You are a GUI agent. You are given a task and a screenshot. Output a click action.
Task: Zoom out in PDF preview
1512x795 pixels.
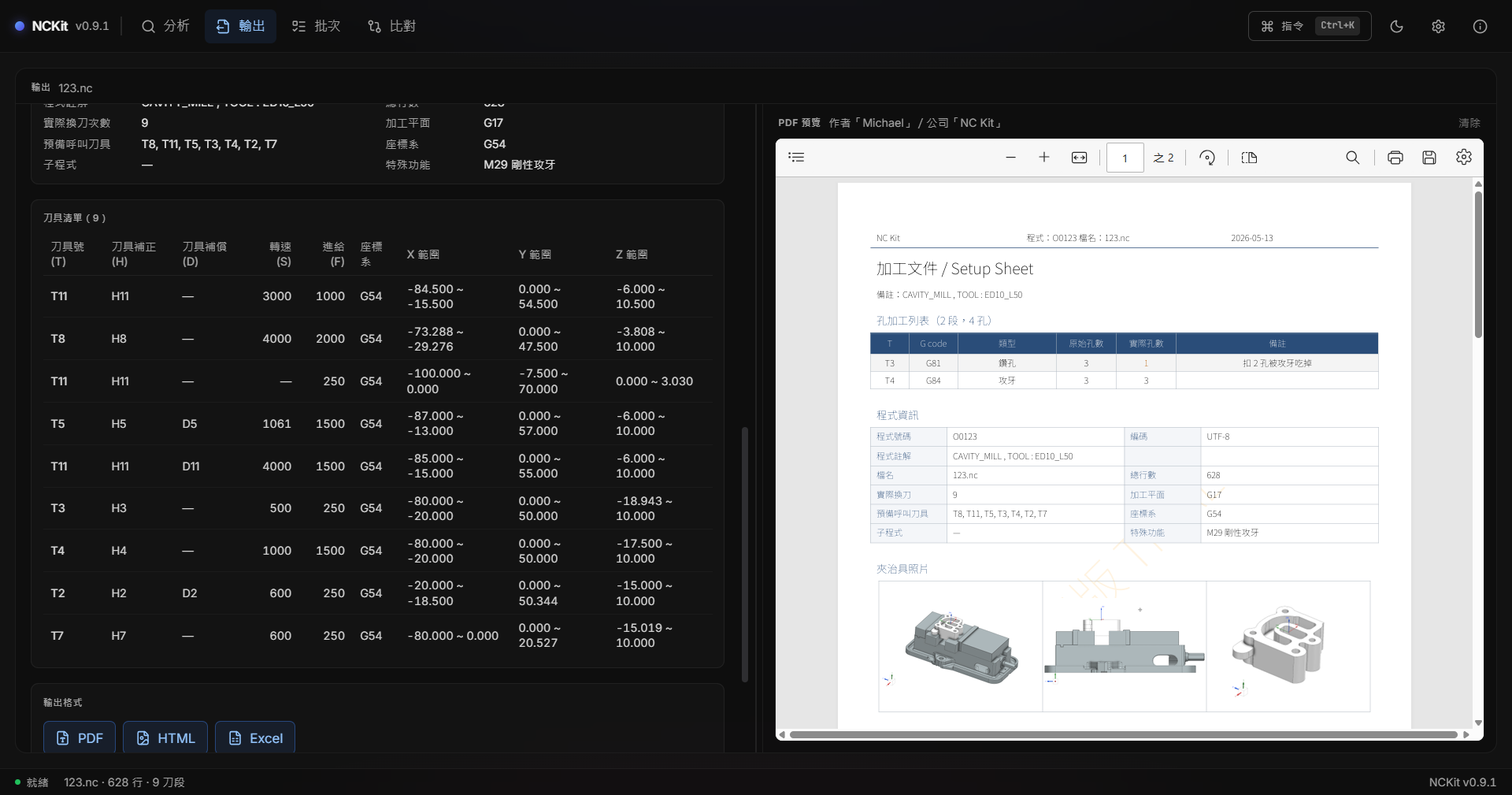tap(1010, 158)
